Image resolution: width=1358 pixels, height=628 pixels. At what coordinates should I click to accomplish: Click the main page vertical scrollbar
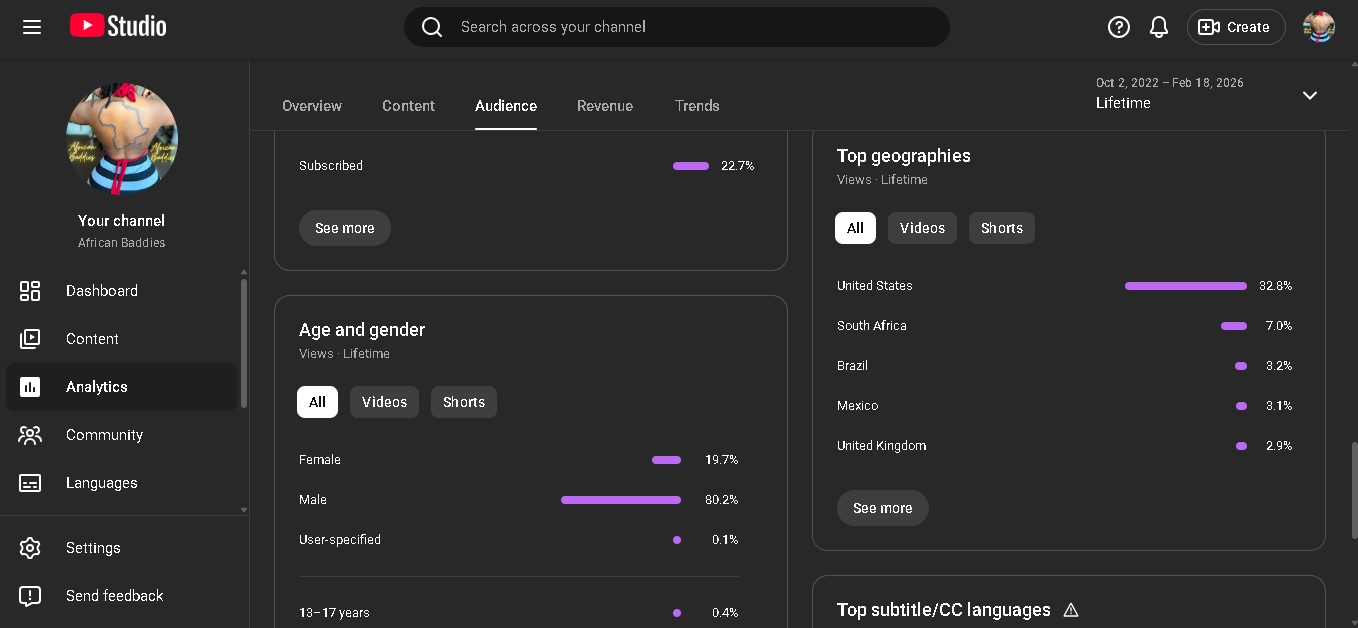pos(1353,490)
